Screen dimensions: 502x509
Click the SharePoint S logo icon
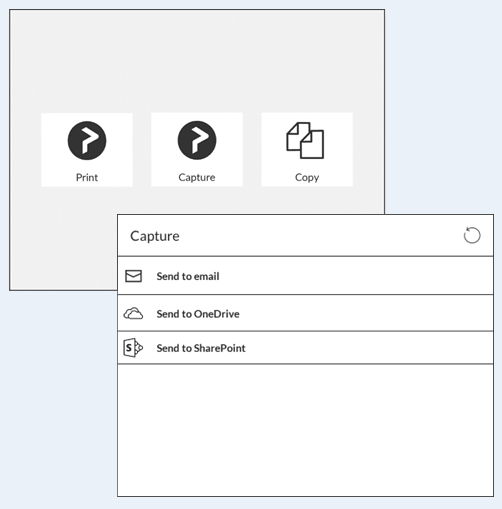point(133,348)
